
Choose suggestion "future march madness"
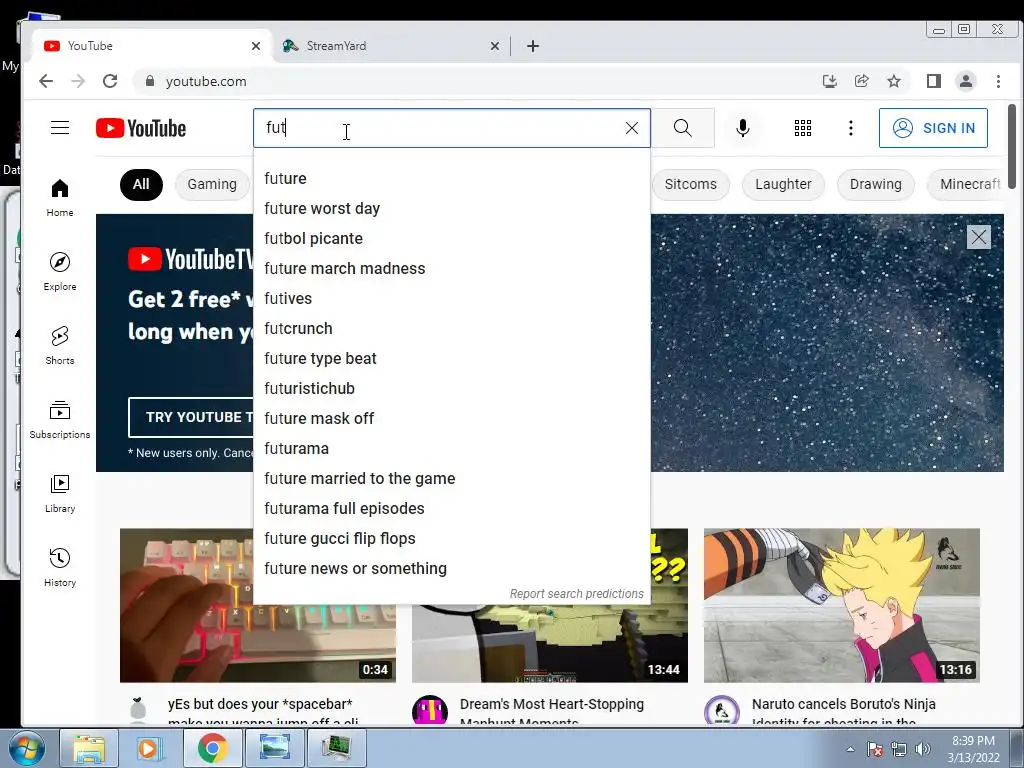point(452,268)
